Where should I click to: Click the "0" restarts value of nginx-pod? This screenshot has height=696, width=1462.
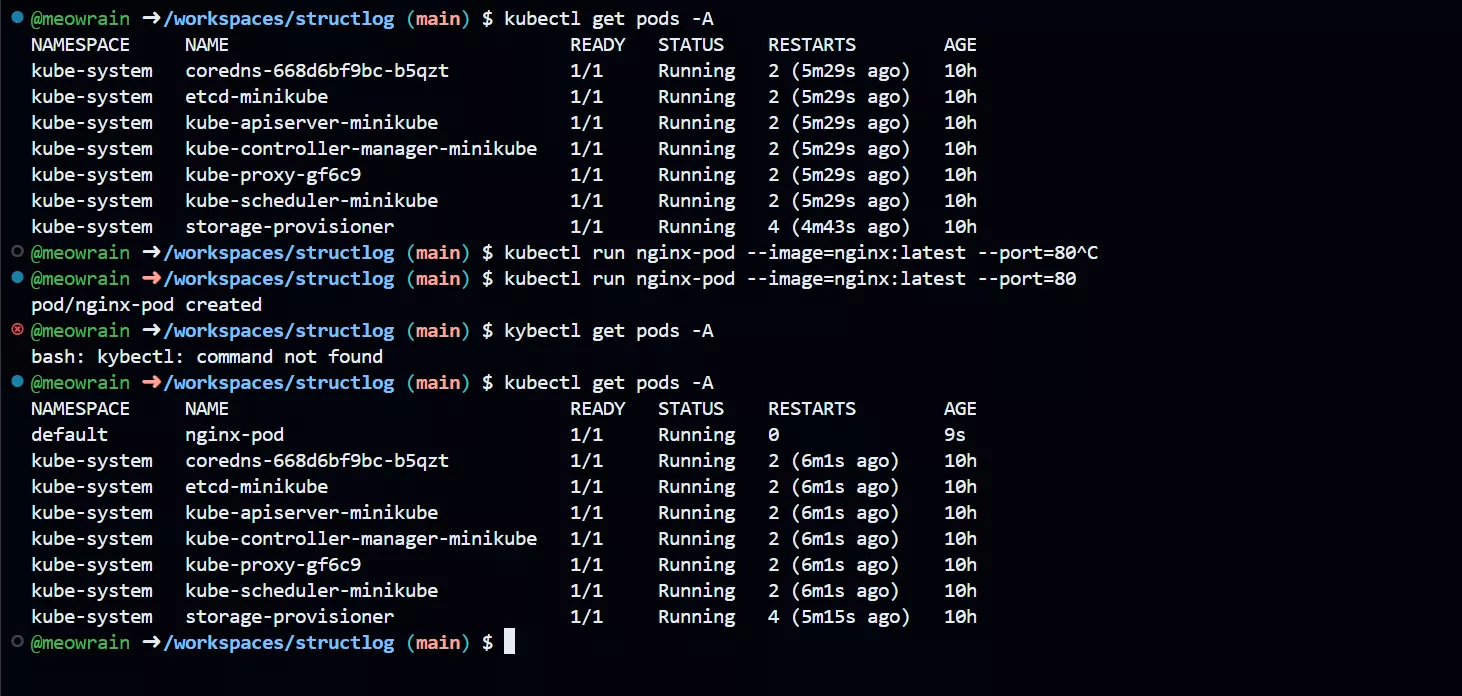pos(773,435)
